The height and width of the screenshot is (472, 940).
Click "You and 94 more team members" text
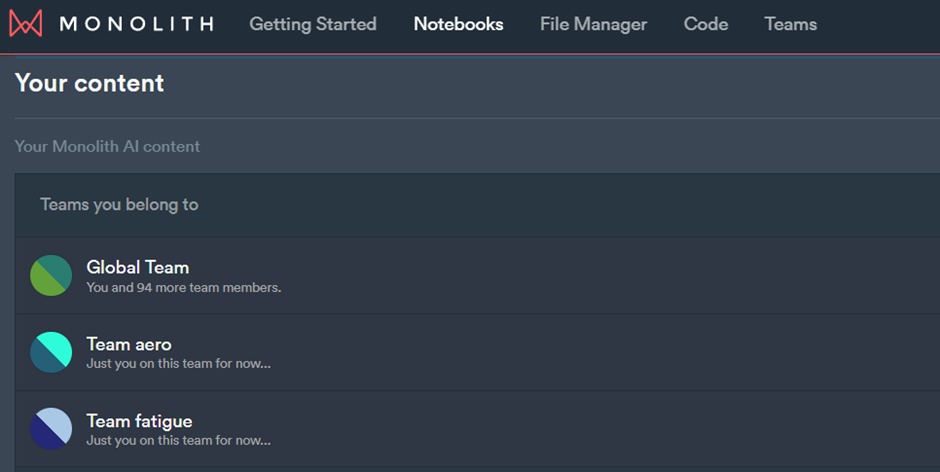(183, 288)
